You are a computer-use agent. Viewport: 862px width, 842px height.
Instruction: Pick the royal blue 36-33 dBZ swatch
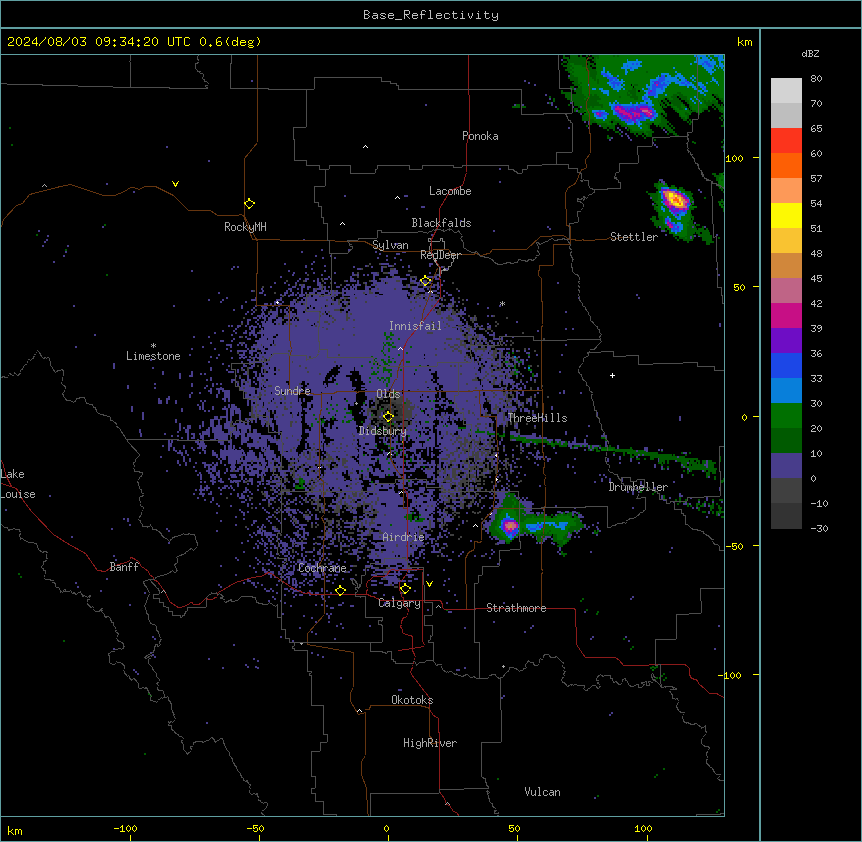pos(786,365)
